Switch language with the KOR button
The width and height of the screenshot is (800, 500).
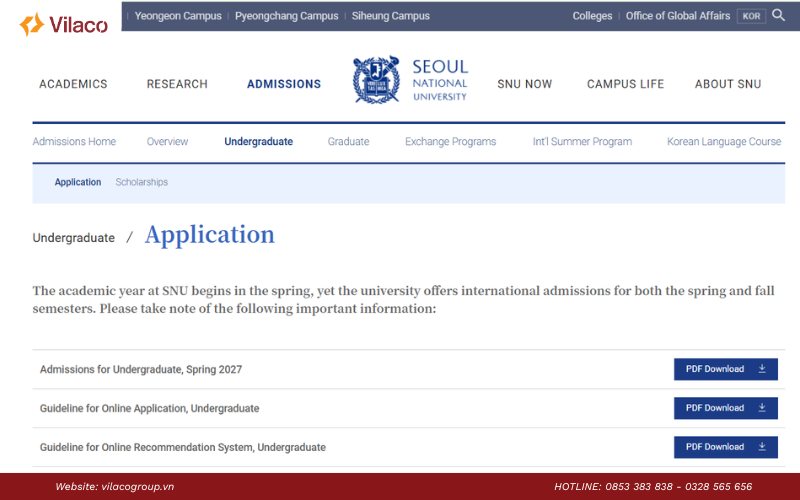click(x=751, y=16)
